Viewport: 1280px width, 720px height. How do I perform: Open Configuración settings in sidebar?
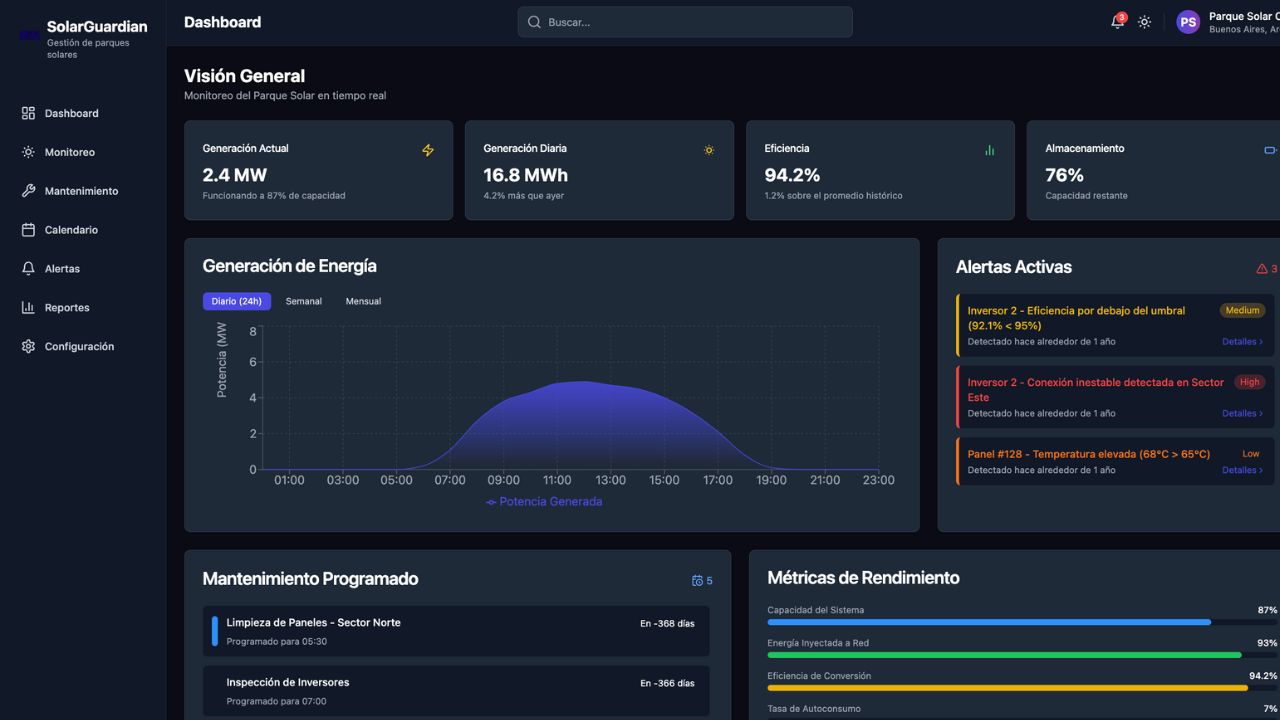pos(83,347)
